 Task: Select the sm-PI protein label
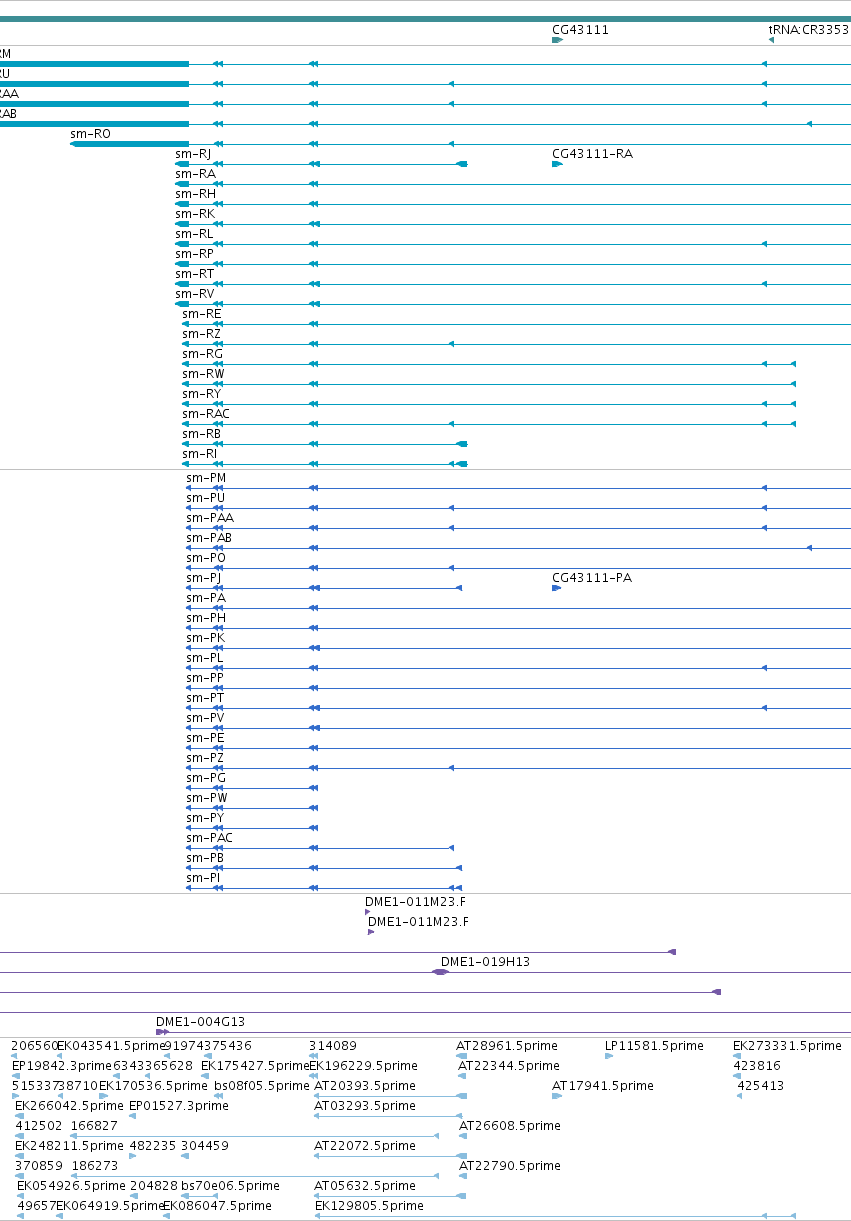203,878
